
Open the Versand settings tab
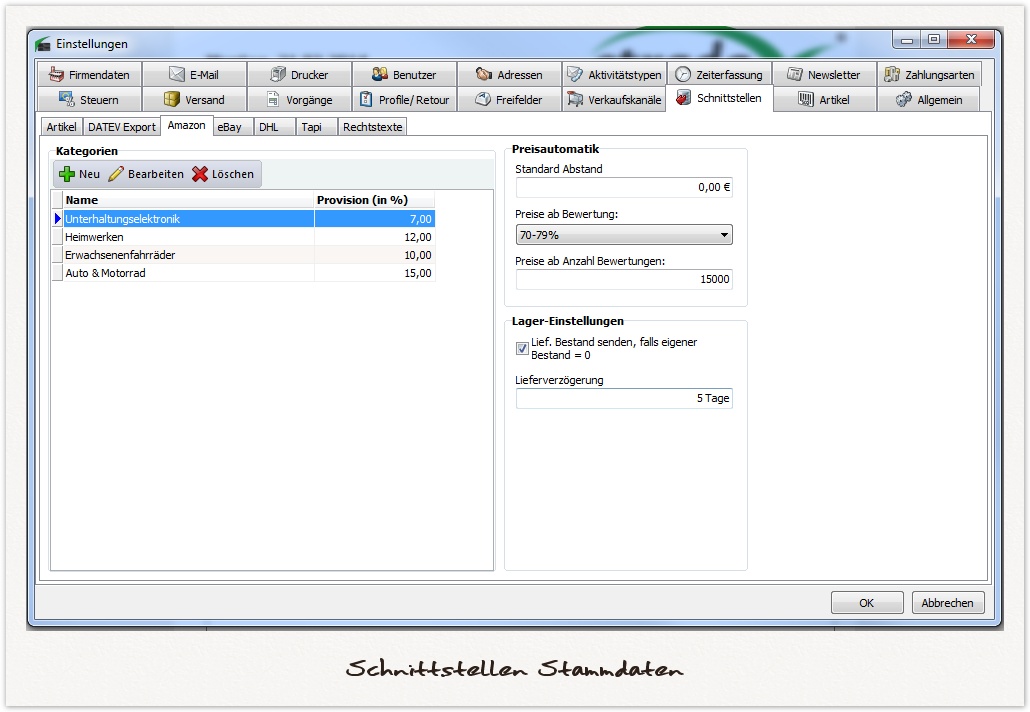point(194,100)
